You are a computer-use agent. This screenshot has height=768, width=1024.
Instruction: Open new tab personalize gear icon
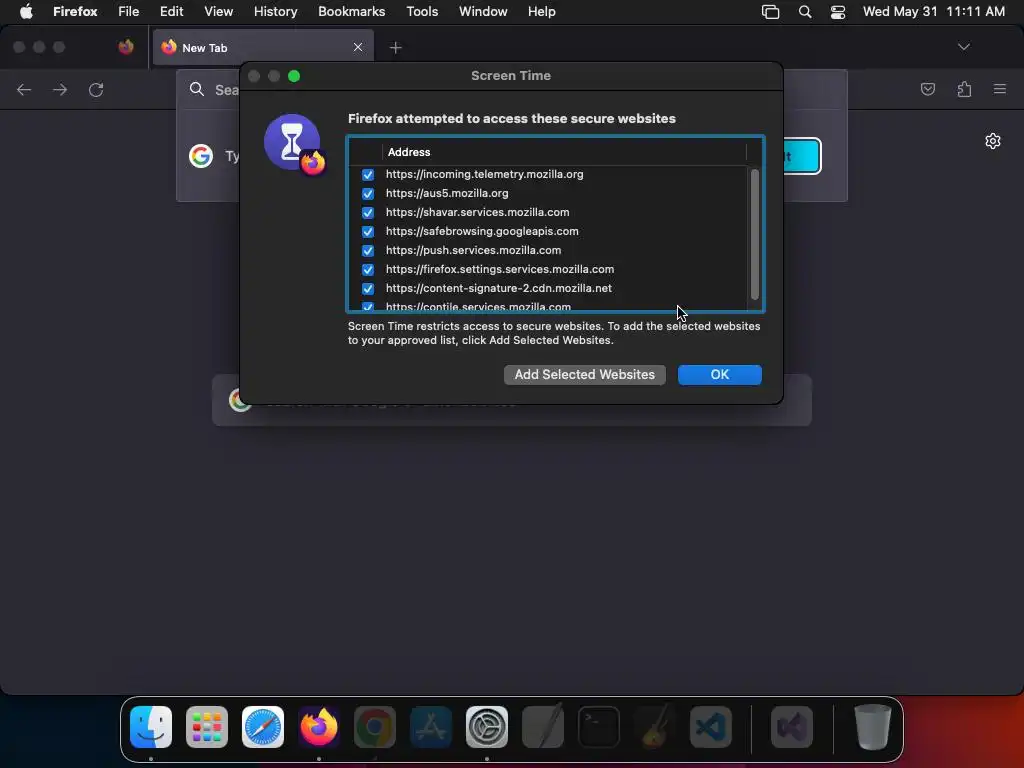point(993,141)
